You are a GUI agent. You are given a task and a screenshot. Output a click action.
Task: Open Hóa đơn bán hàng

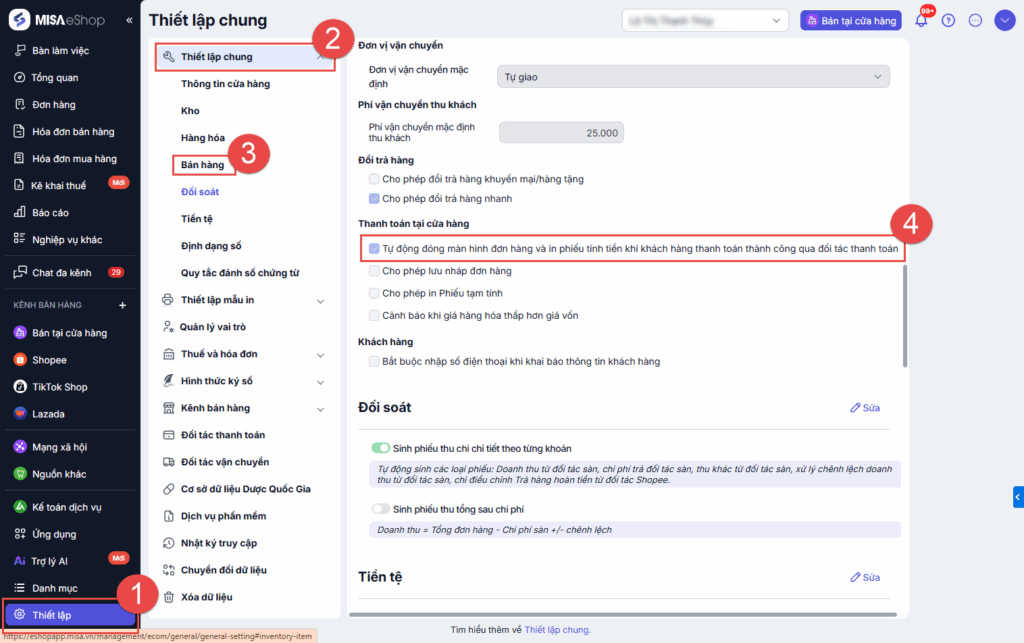point(71,132)
